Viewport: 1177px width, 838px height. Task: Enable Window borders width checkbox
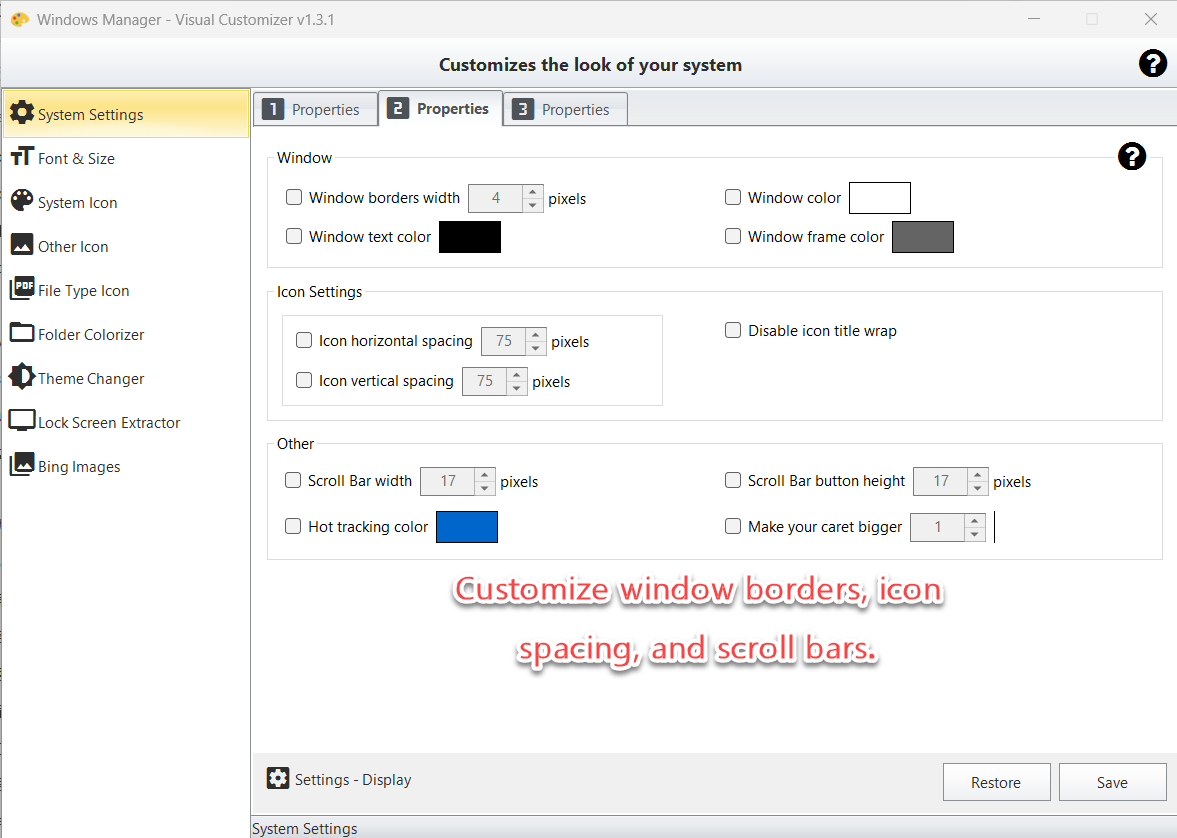pos(294,197)
